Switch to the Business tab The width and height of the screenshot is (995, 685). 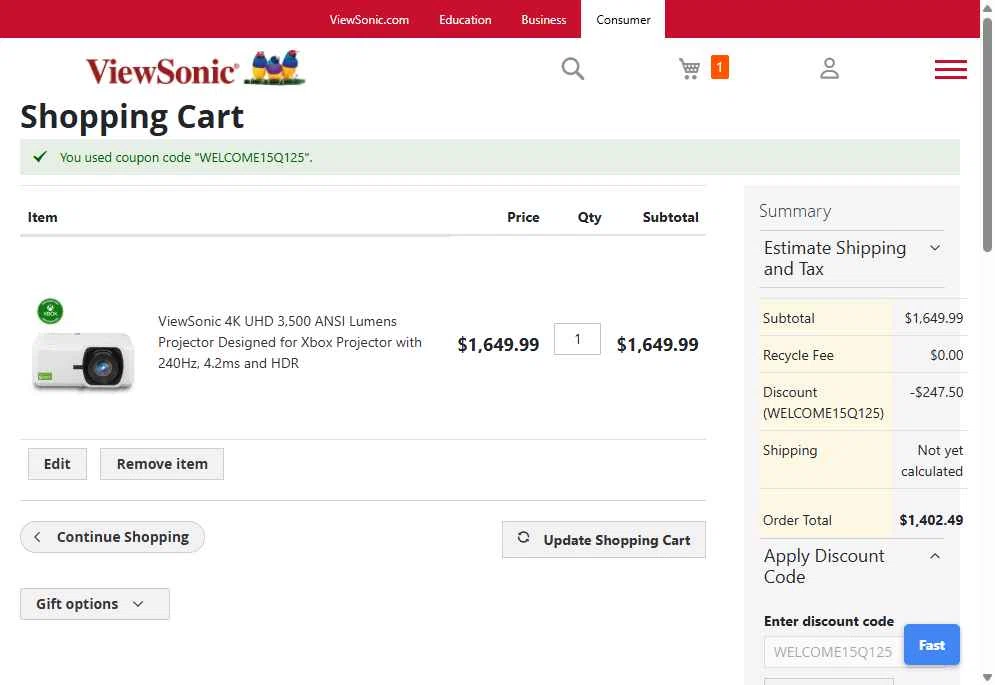[544, 20]
